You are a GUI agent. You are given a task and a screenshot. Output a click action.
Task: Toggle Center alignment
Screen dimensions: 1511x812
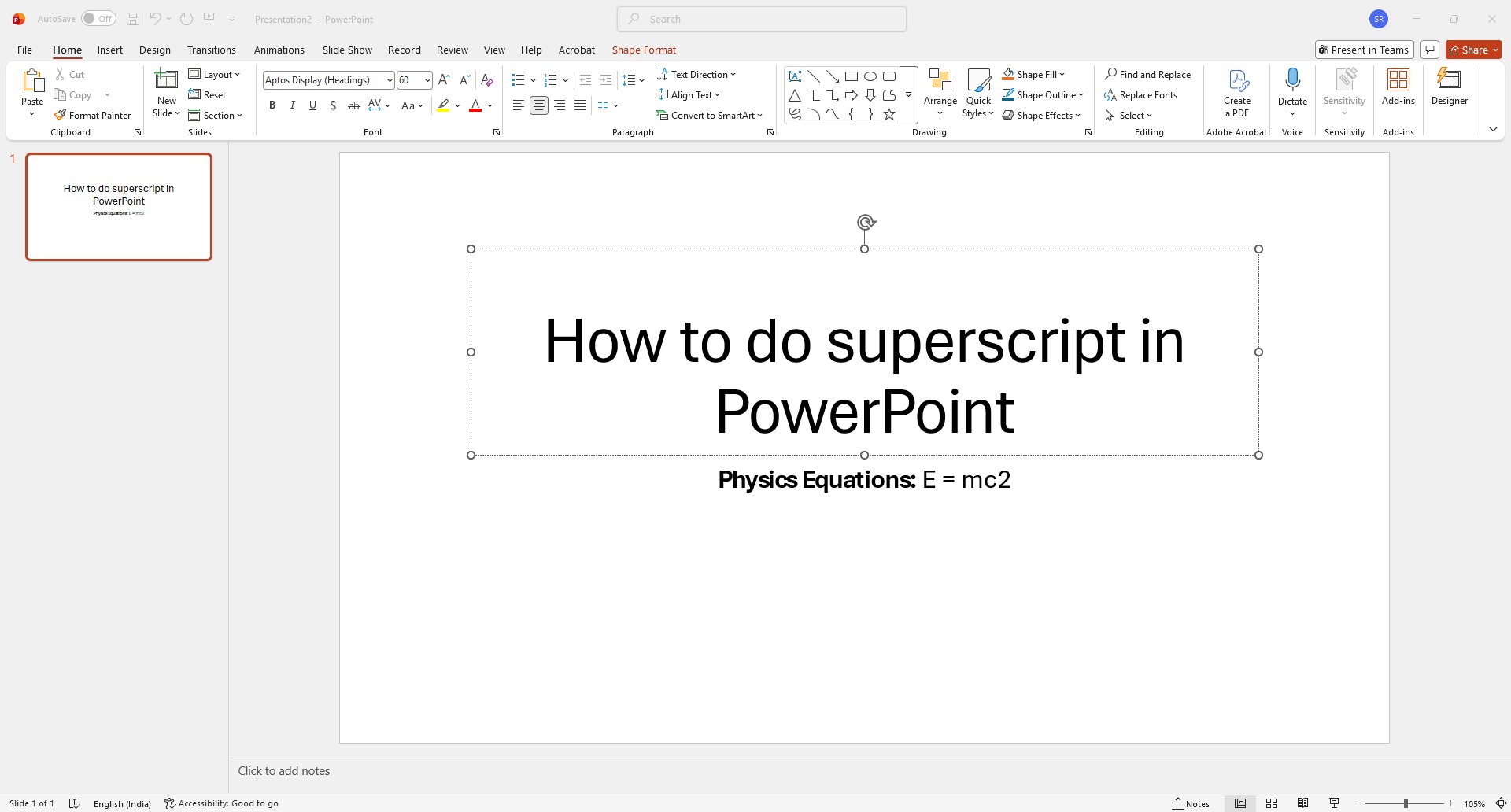coord(539,105)
